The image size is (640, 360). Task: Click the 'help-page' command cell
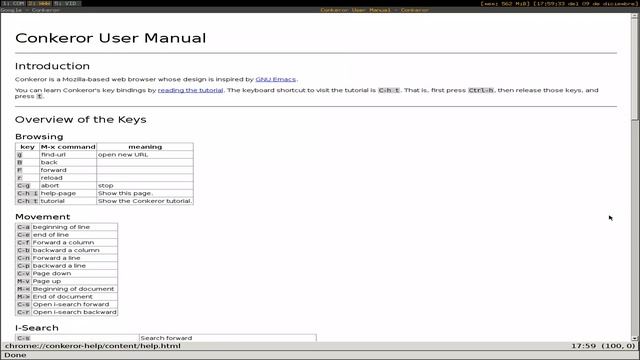(68, 193)
